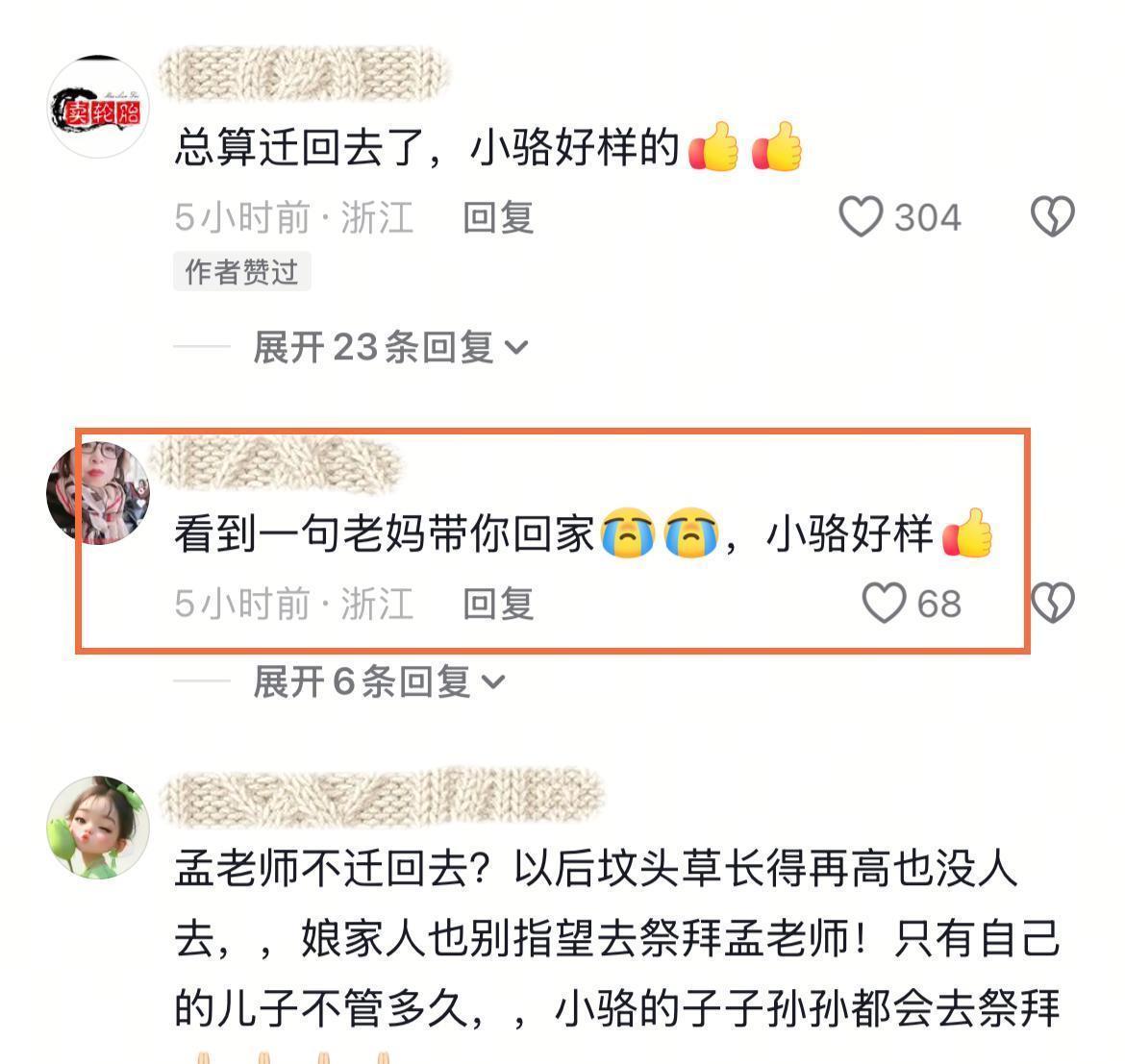The width and height of the screenshot is (1125, 1064).
Task: Tap the 68 like count
Action: point(939,604)
